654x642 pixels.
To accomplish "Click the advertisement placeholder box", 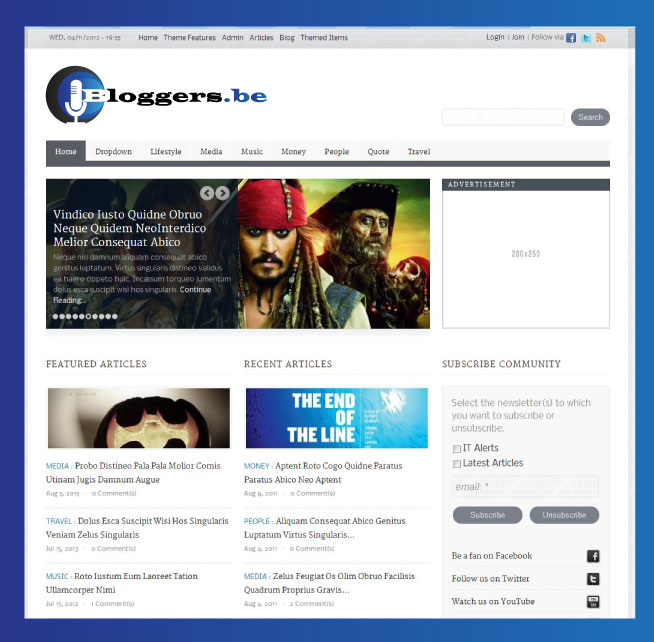I will (526, 259).
